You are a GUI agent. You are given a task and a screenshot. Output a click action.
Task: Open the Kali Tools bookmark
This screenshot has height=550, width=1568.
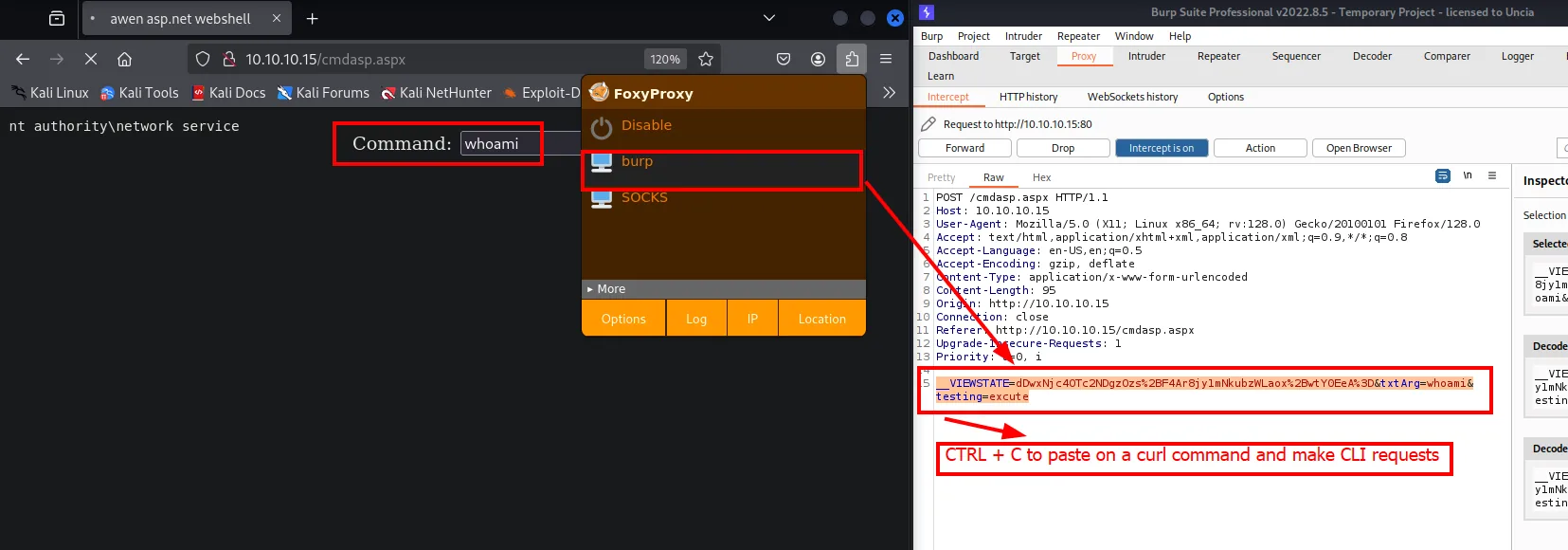point(139,93)
